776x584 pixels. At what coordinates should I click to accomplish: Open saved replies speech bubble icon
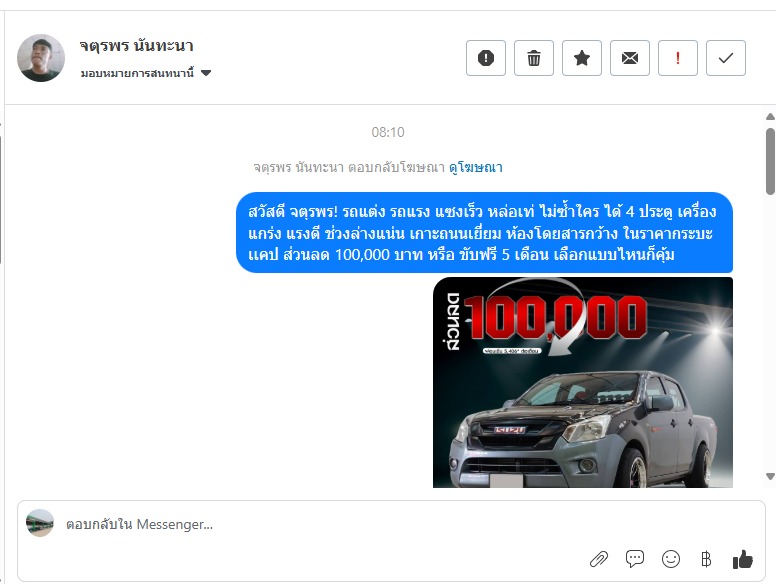click(x=635, y=559)
